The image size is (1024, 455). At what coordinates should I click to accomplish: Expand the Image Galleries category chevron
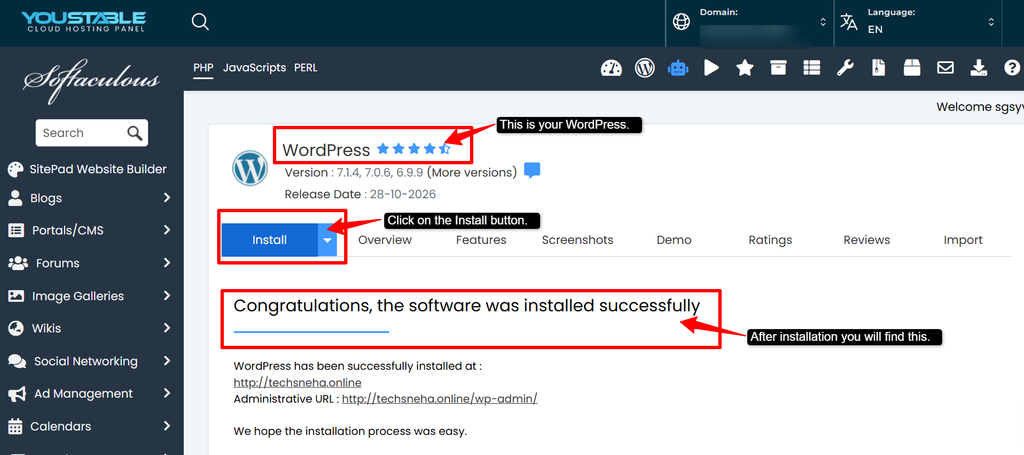167,296
